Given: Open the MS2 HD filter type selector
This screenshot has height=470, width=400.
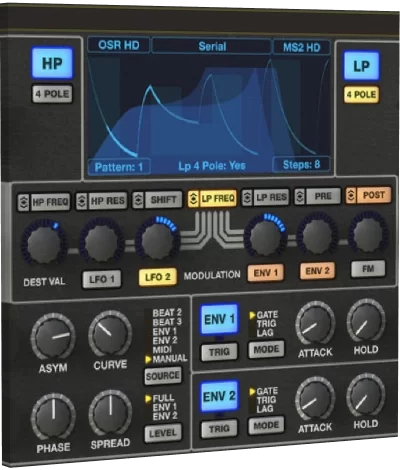Looking at the screenshot, I should [x=301, y=47].
